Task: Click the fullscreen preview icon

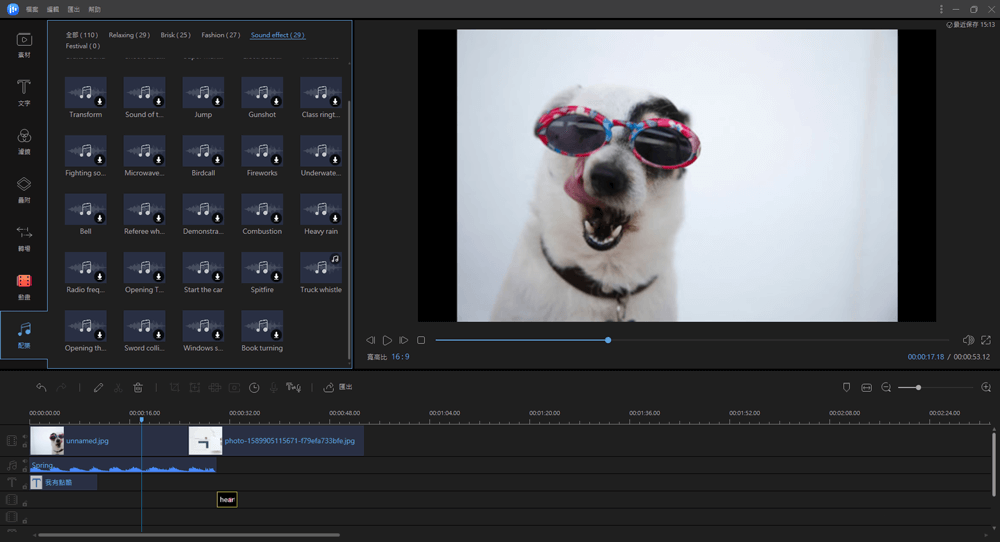Action: click(986, 340)
